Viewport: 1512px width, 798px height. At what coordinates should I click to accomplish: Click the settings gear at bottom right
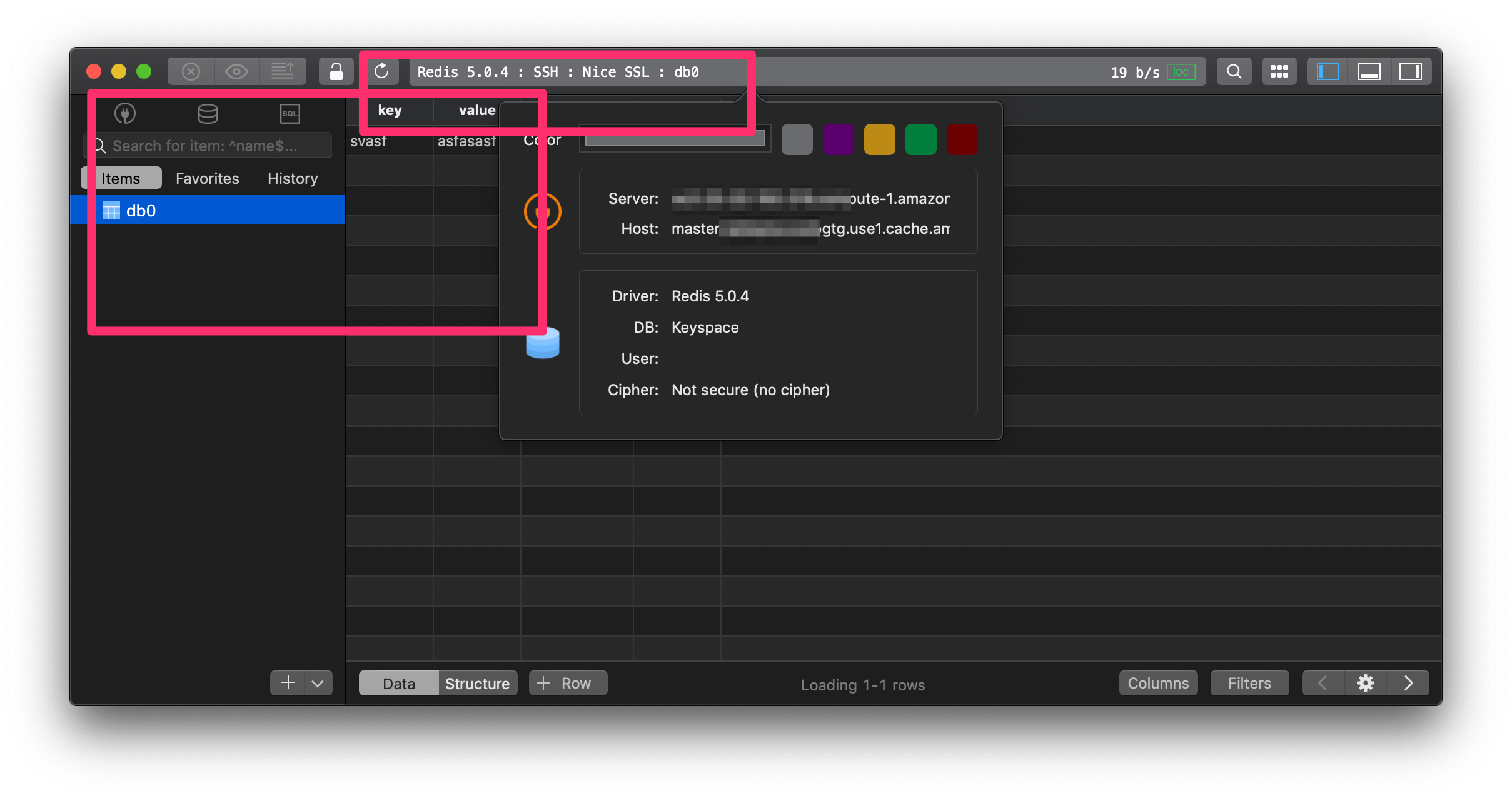pos(1365,683)
